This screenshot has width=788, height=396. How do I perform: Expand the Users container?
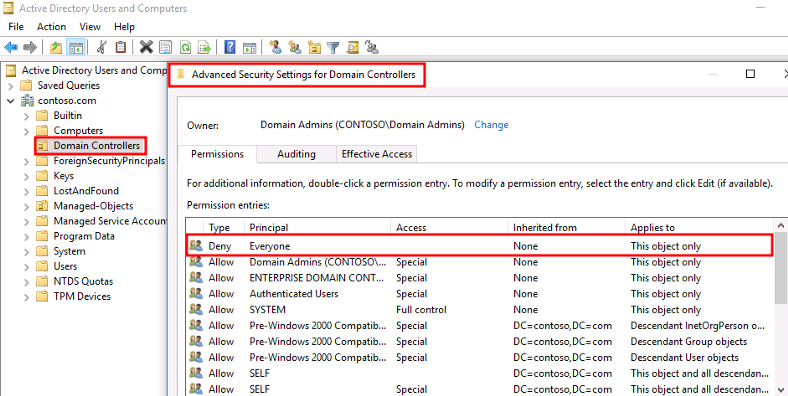point(27,267)
